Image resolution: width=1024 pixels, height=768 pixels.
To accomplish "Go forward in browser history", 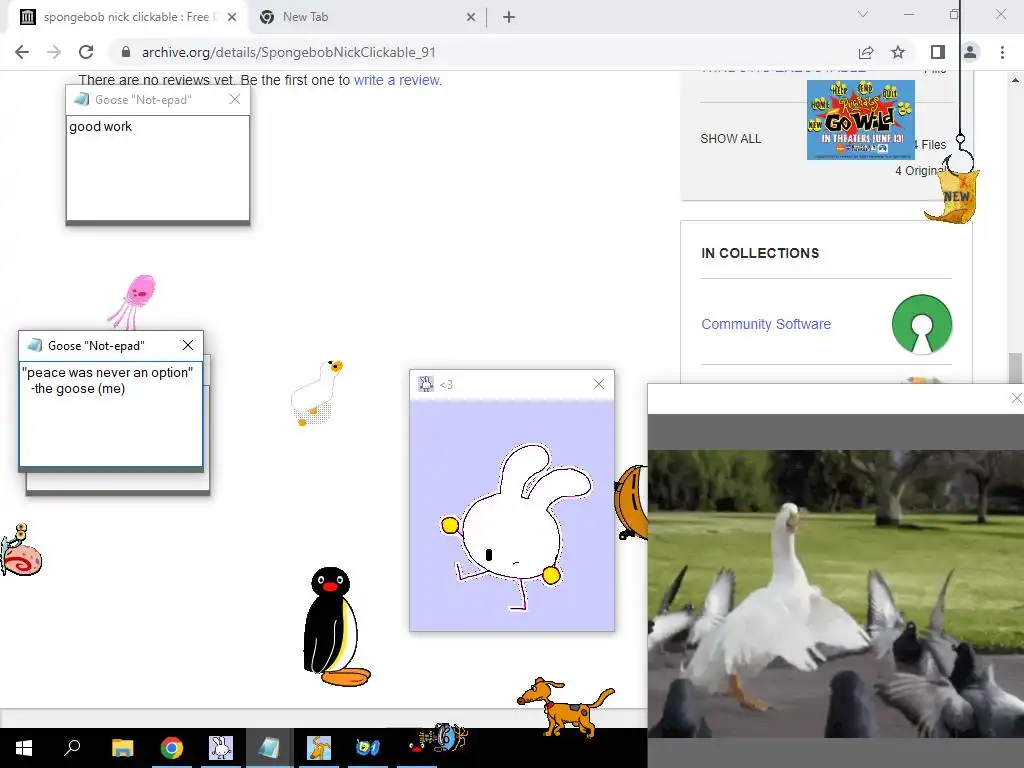I will (x=54, y=52).
